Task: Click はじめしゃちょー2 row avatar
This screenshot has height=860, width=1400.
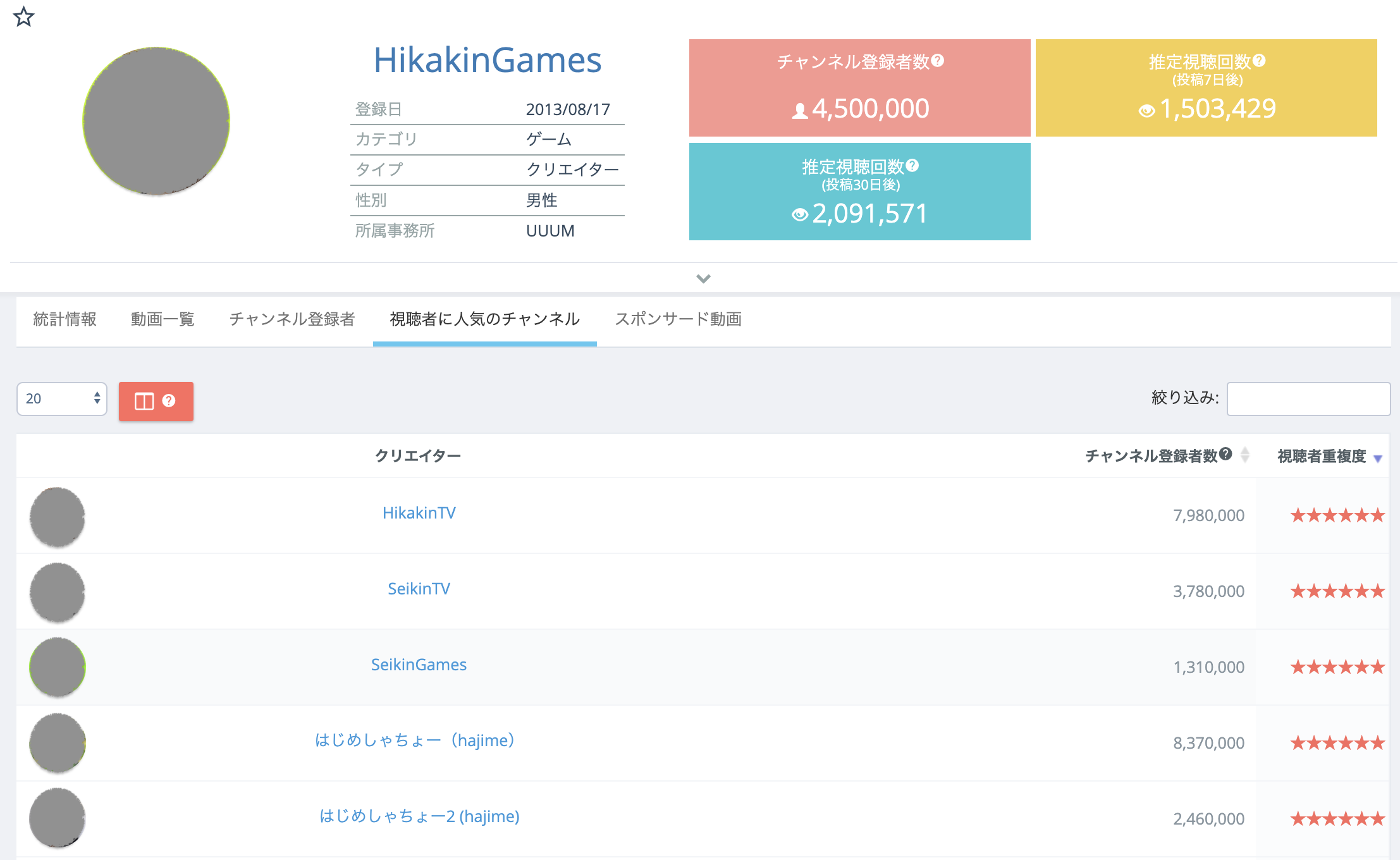Action: point(57,818)
